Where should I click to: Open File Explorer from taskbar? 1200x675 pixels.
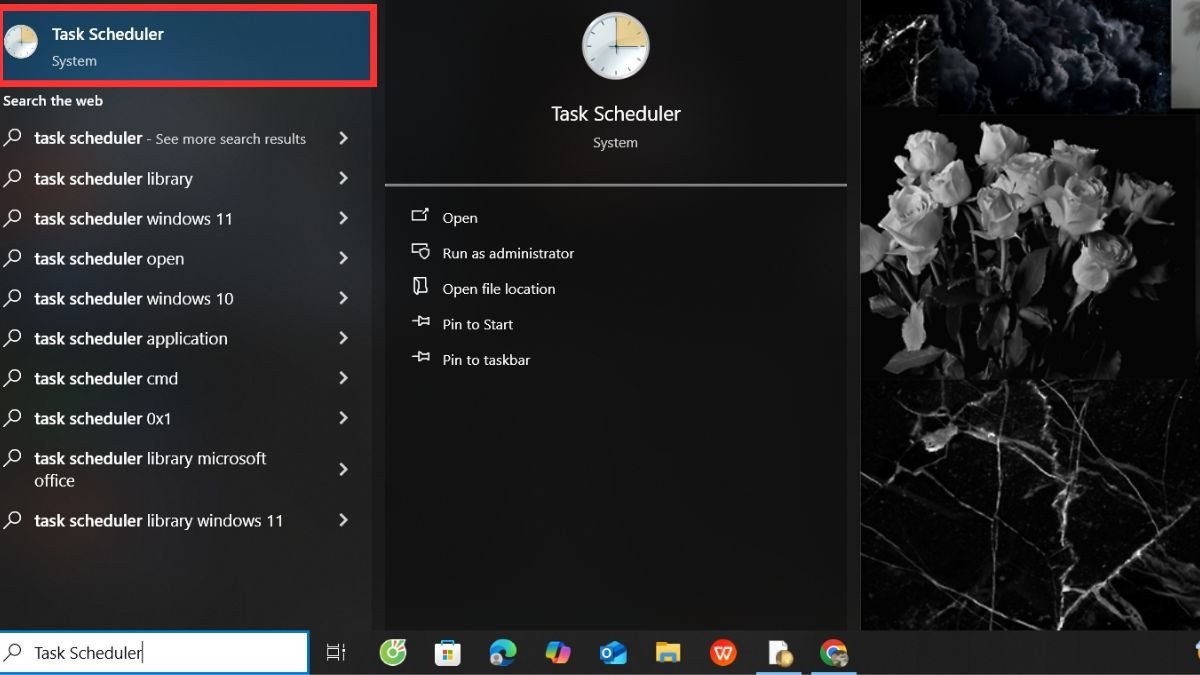668,652
